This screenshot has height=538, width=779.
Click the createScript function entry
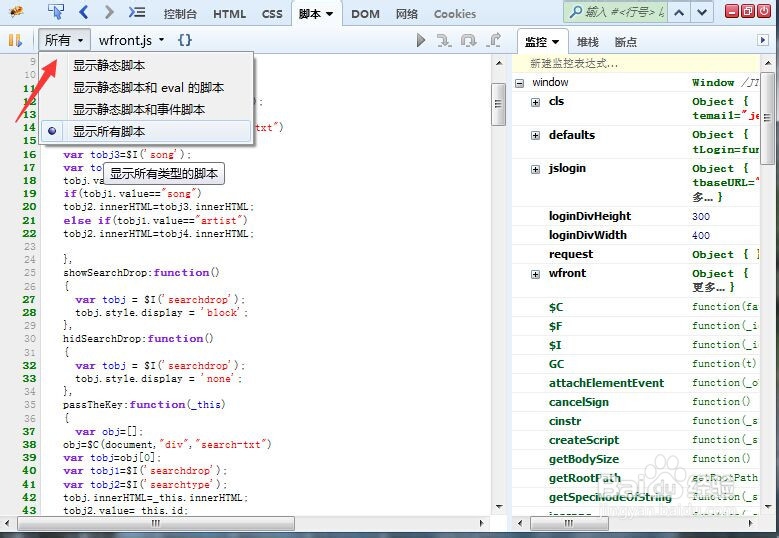coord(584,440)
